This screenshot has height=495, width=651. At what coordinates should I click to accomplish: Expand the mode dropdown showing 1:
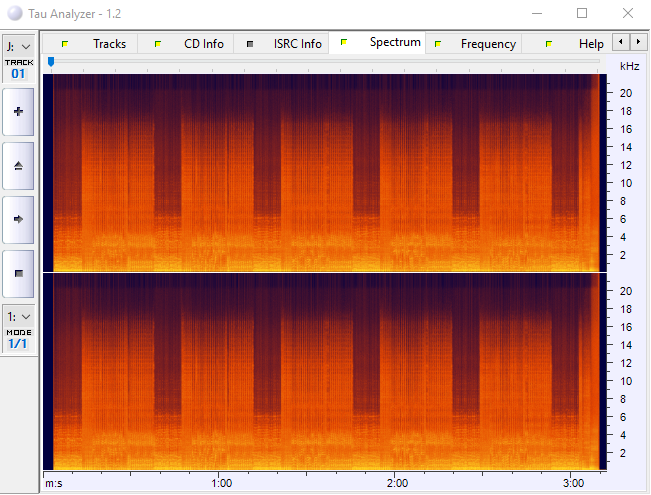pos(19,316)
